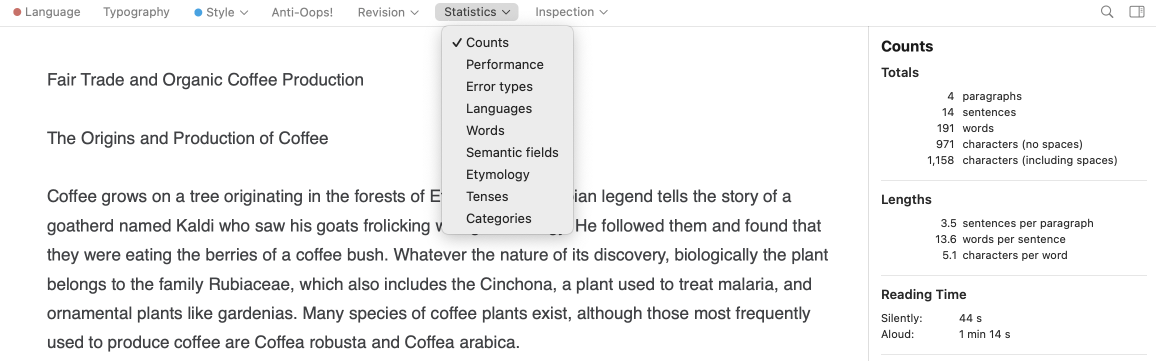1156x361 pixels.
Task: Open the Revision dropdown menu
Action: pos(389,13)
